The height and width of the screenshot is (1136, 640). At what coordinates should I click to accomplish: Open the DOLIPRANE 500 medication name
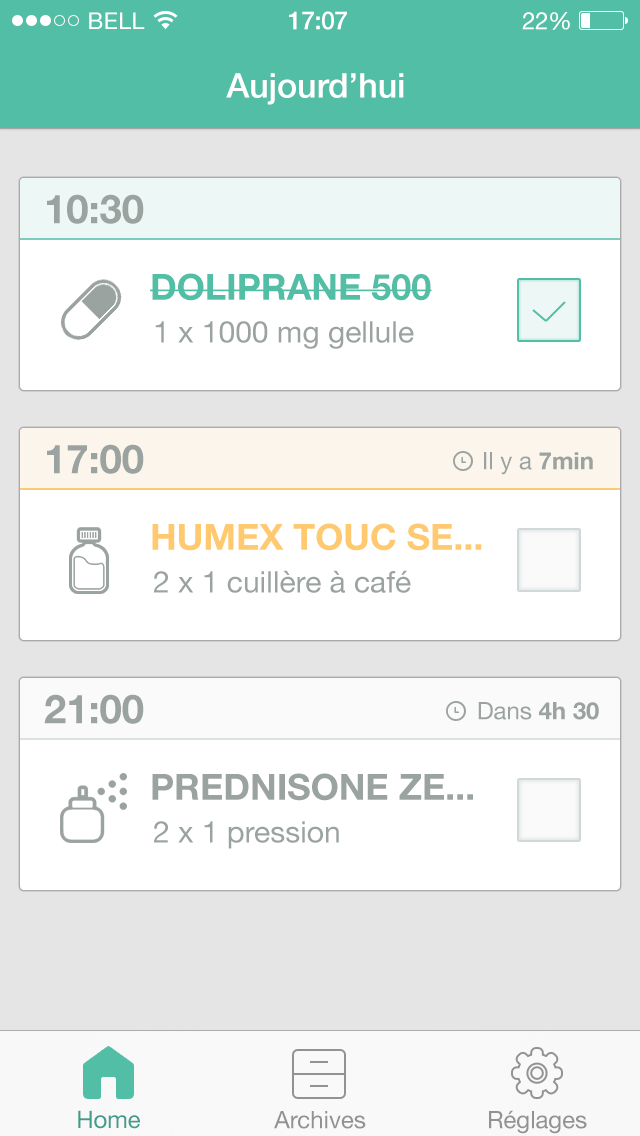pyautogui.click(x=291, y=288)
